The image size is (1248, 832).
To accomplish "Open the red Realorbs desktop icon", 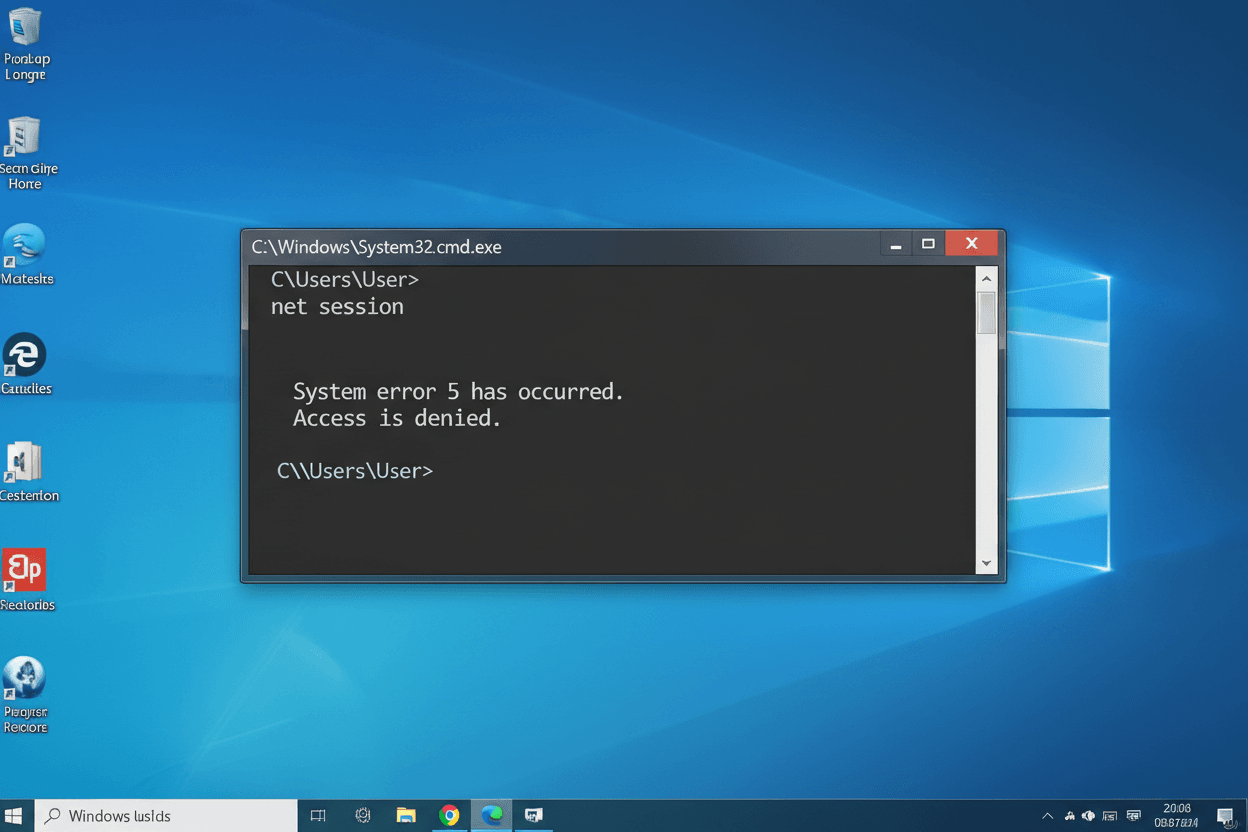I will [x=26, y=570].
